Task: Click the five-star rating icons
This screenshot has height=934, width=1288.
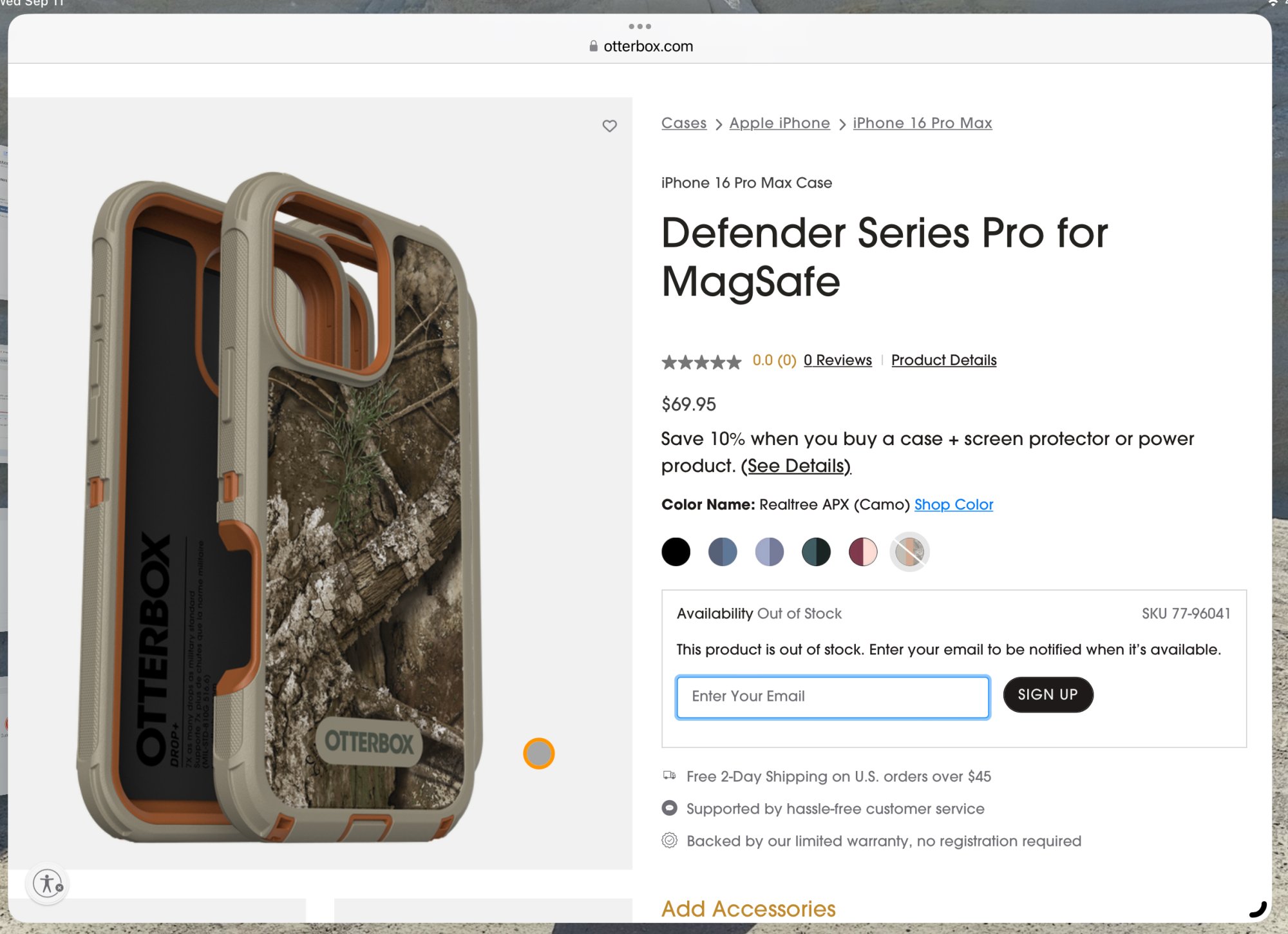Action: [x=701, y=361]
